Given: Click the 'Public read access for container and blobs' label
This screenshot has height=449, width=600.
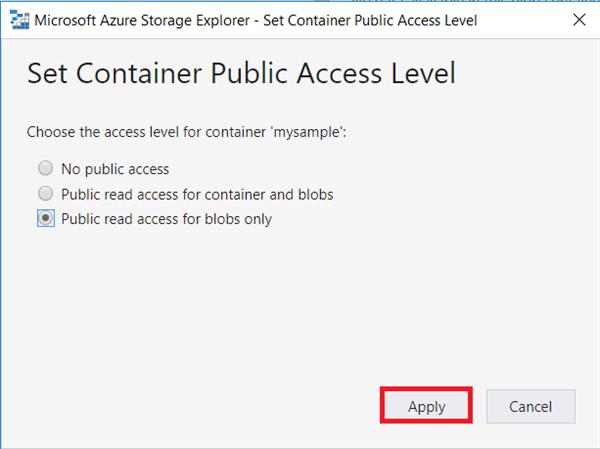Looking at the screenshot, I should [197, 194].
